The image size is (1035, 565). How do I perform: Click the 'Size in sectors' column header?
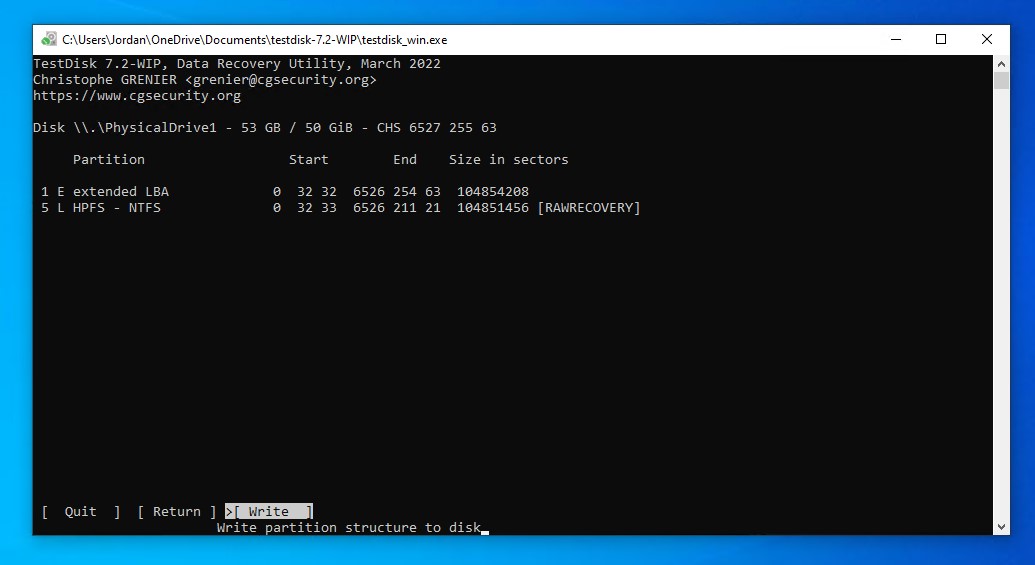tap(508, 160)
